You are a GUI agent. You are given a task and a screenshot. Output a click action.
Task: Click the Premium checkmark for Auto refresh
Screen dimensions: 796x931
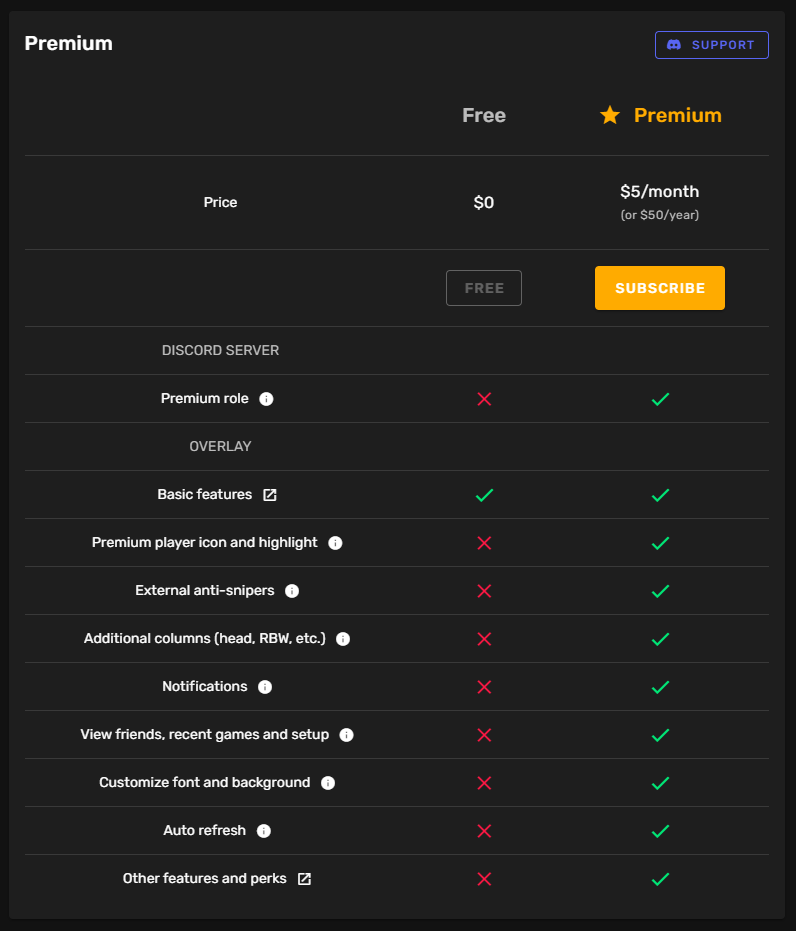pyautogui.click(x=660, y=831)
